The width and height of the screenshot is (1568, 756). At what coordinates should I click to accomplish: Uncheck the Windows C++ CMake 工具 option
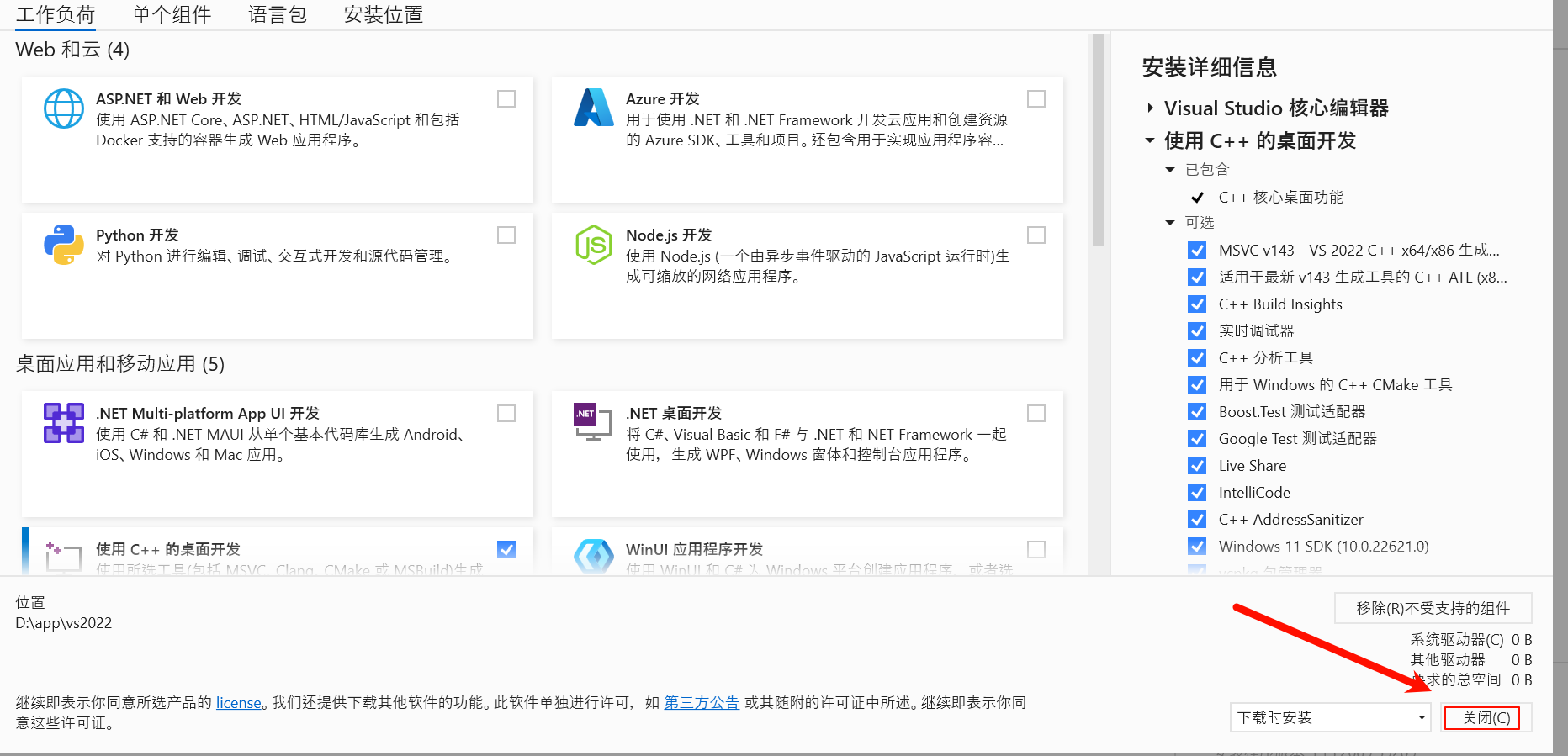pos(1197,385)
